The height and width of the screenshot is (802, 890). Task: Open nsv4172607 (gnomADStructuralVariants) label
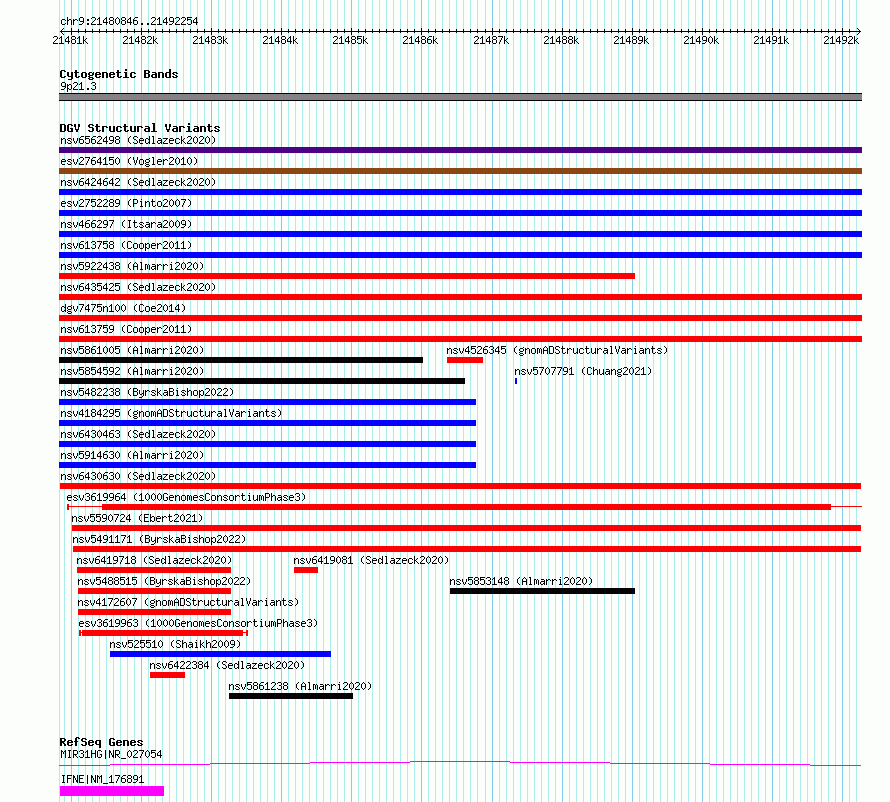(x=188, y=602)
